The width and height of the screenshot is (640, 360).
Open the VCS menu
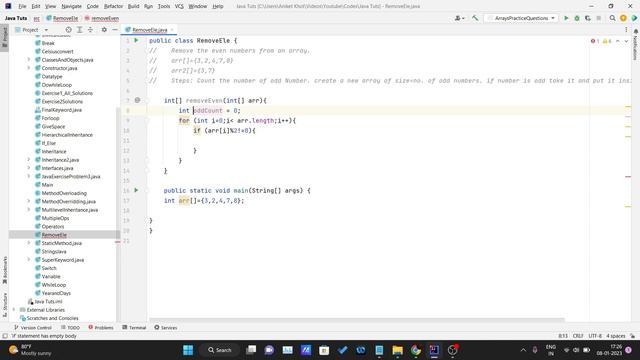click(x=179, y=6)
